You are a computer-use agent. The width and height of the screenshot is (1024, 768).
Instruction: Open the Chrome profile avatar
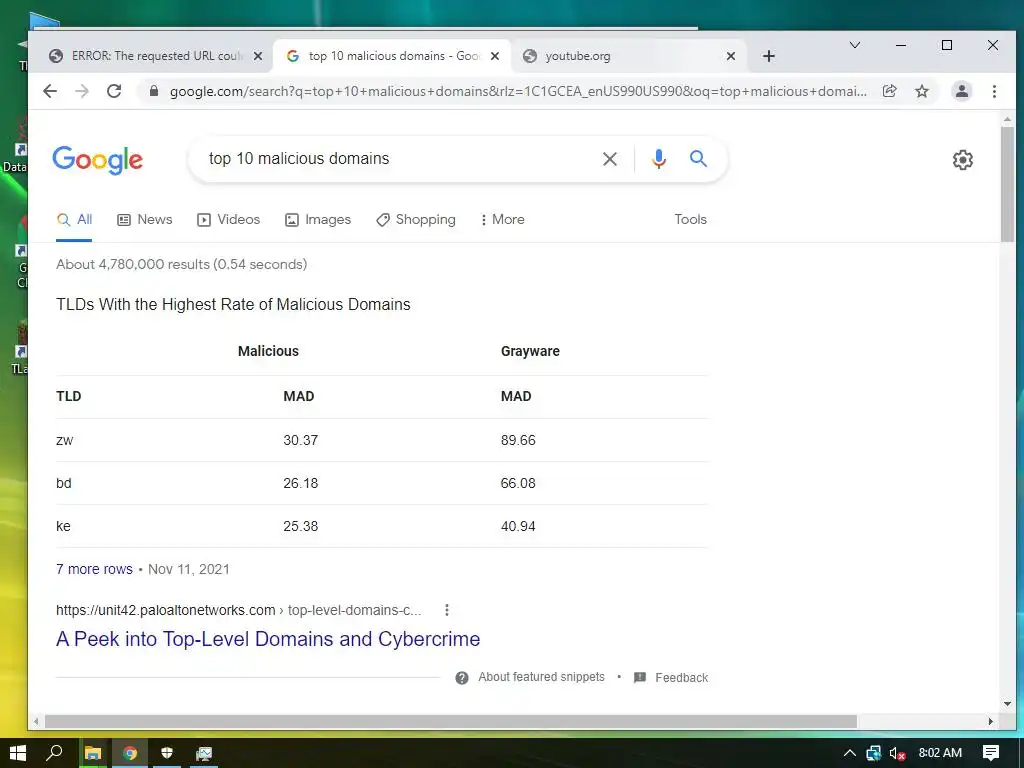(x=961, y=91)
